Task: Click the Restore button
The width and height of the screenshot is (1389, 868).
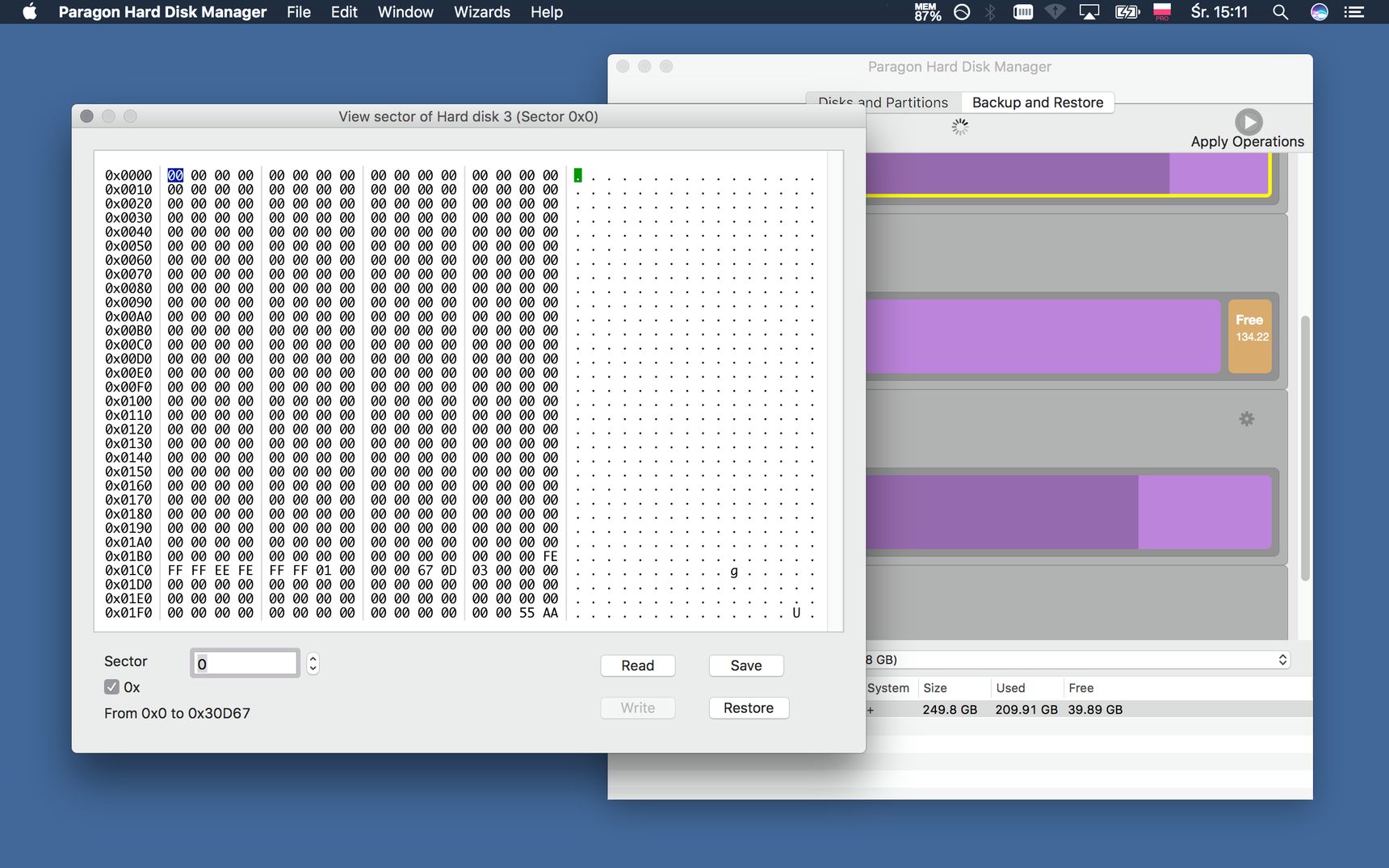Action: [749, 708]
